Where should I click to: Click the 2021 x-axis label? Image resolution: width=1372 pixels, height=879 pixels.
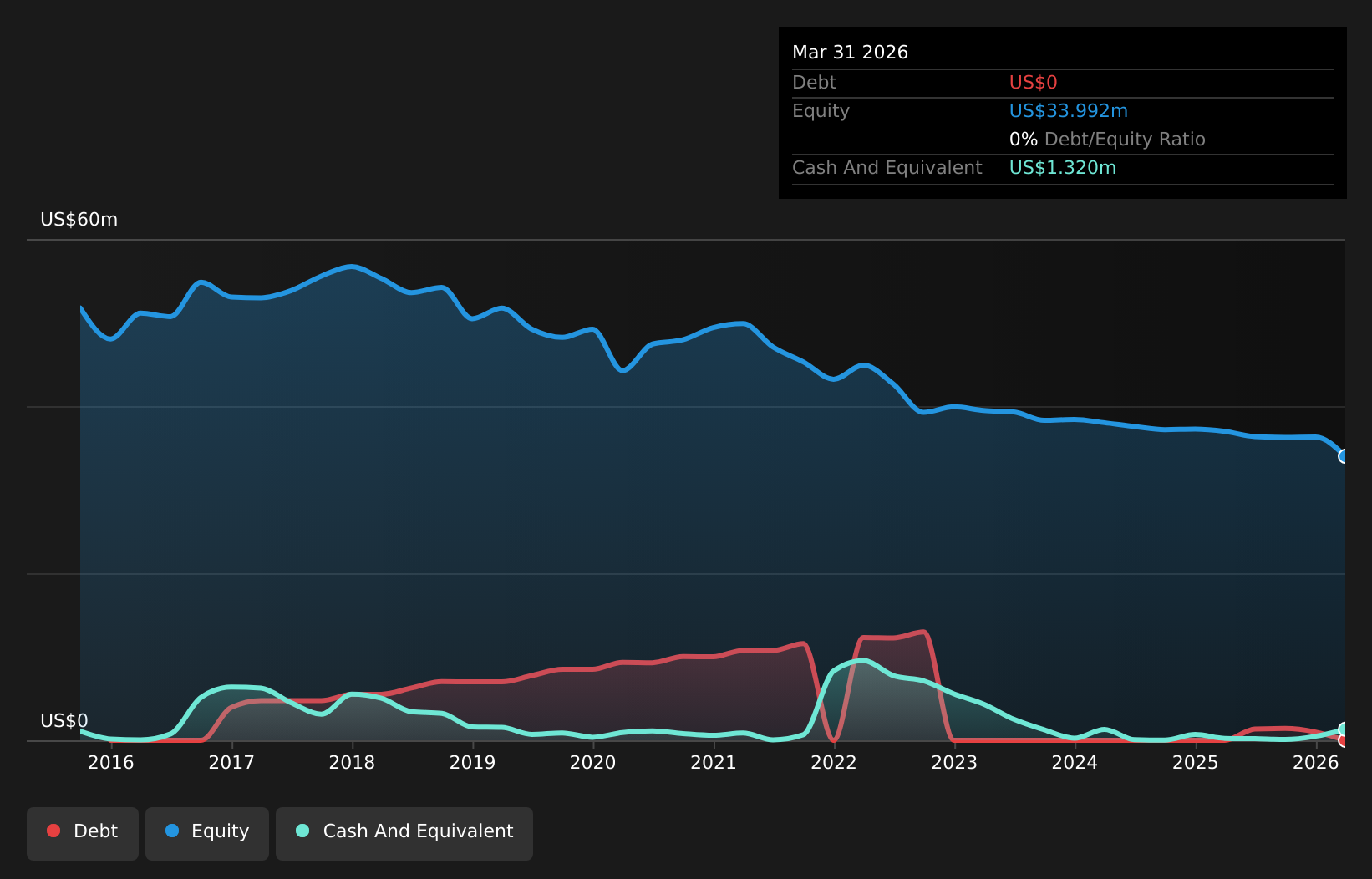click(x=714, y=762)
